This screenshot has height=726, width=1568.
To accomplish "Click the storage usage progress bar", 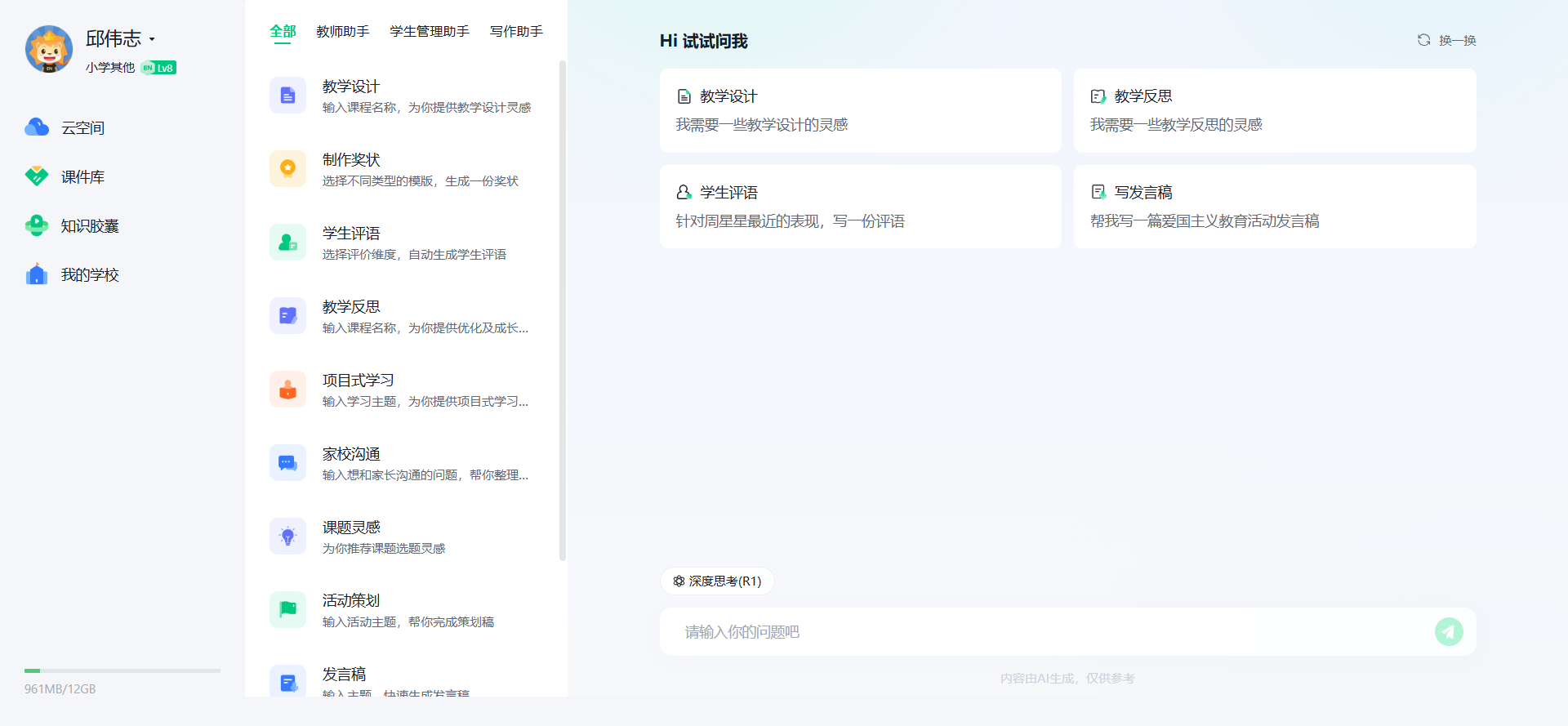I will pos(122,670).
